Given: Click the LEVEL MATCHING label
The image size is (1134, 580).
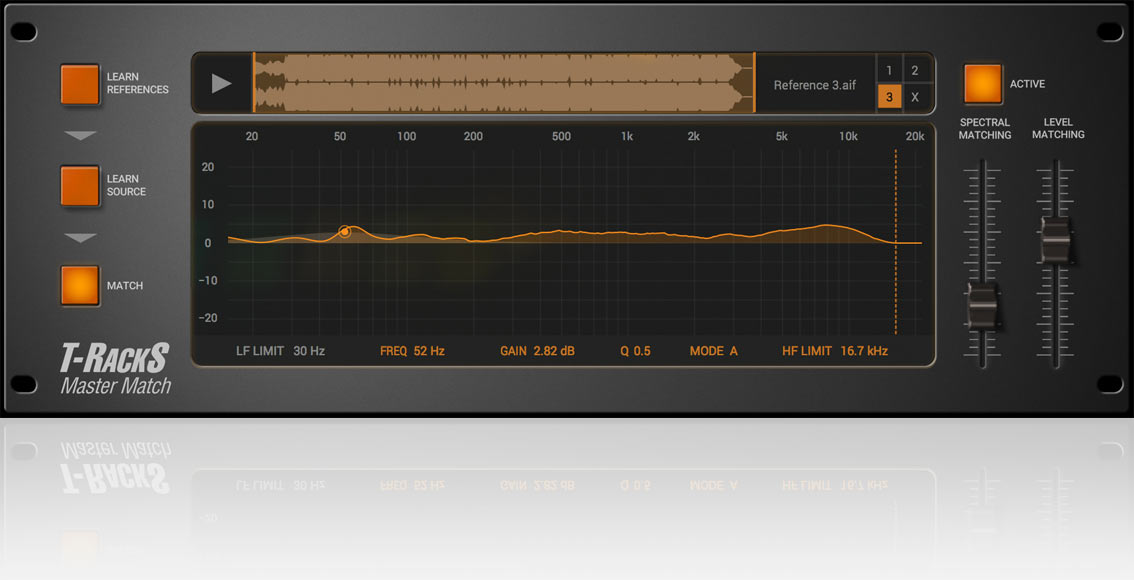Looking at the screenshot, I should click(1058, 128).
